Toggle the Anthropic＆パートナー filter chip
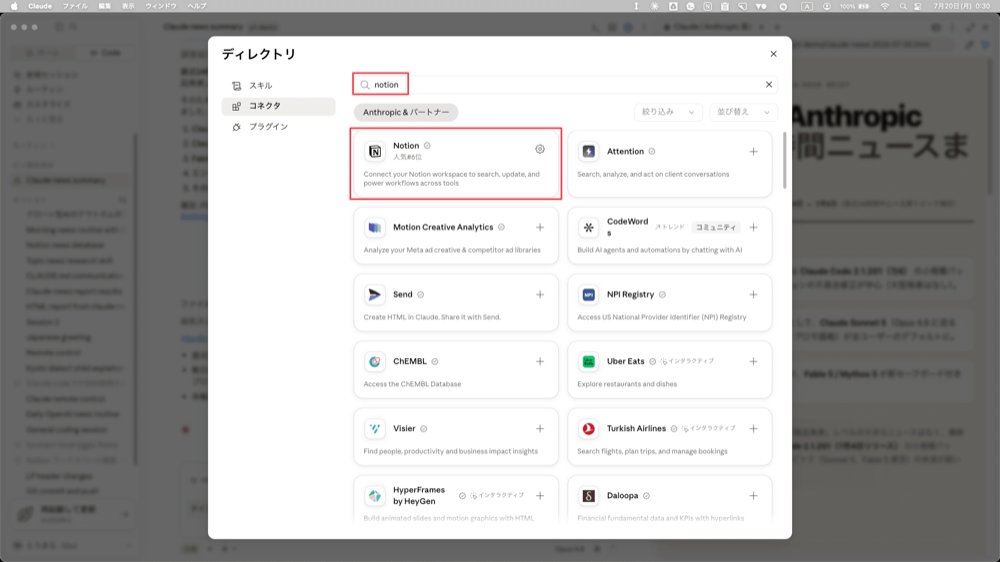The width and height of the screenshot is (1000, 562). [406, 112]
